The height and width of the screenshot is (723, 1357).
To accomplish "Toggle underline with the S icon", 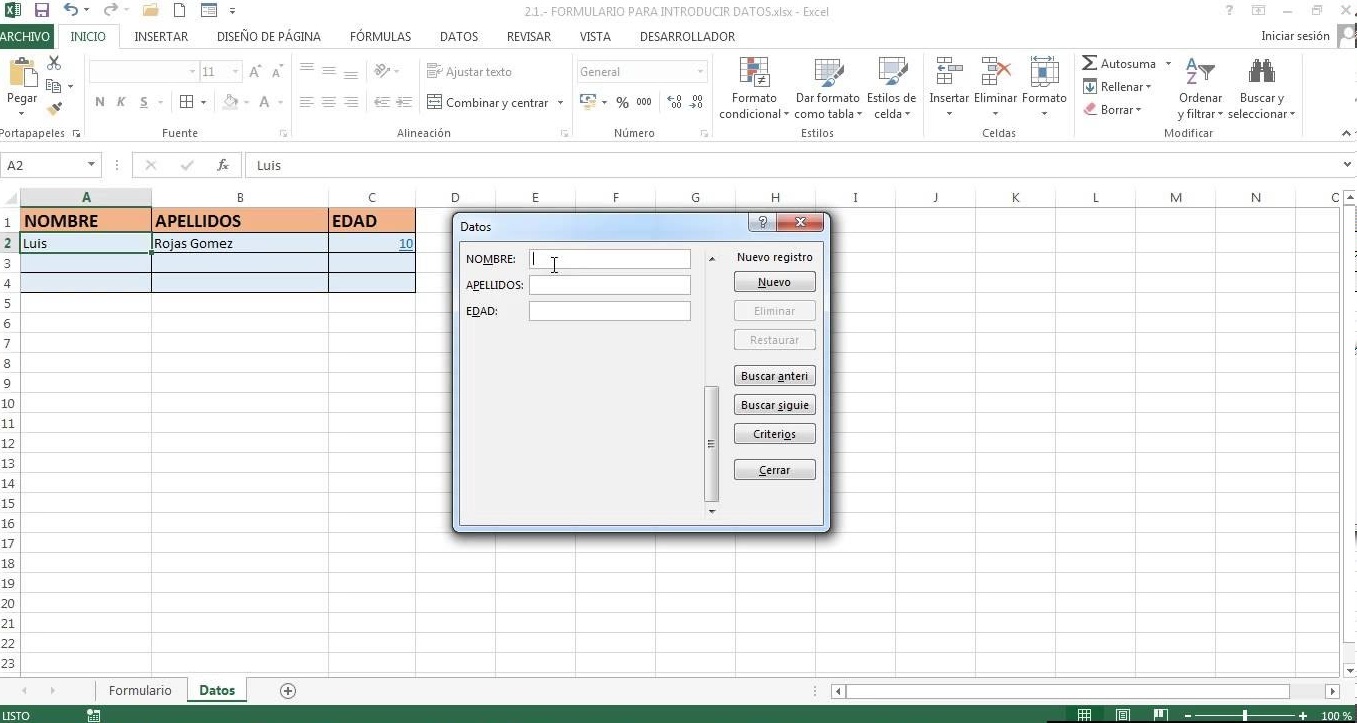I will (x=142, y=102).
